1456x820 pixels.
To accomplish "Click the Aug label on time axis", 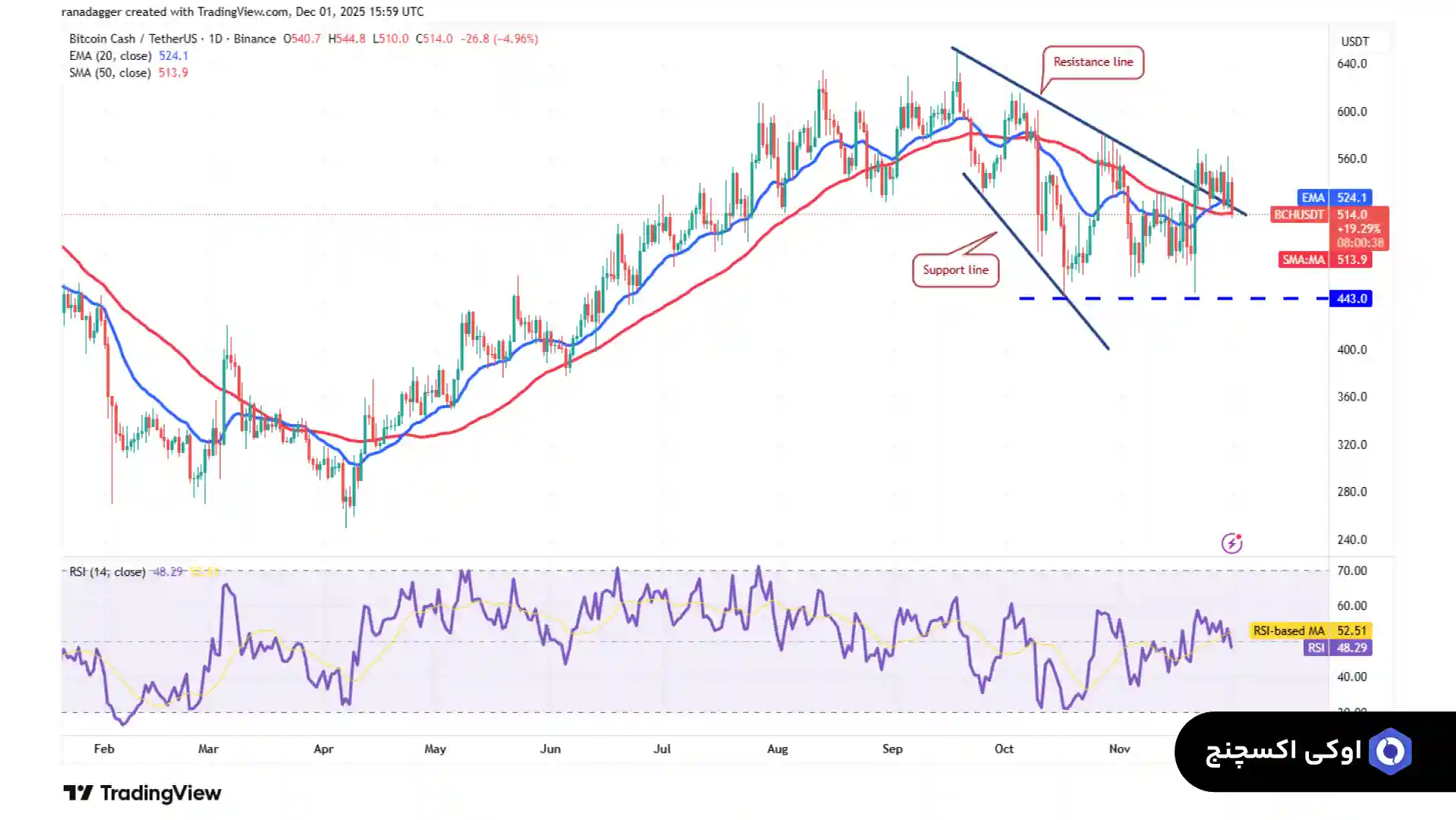I will pyautogui.click(x=777, y=749).
